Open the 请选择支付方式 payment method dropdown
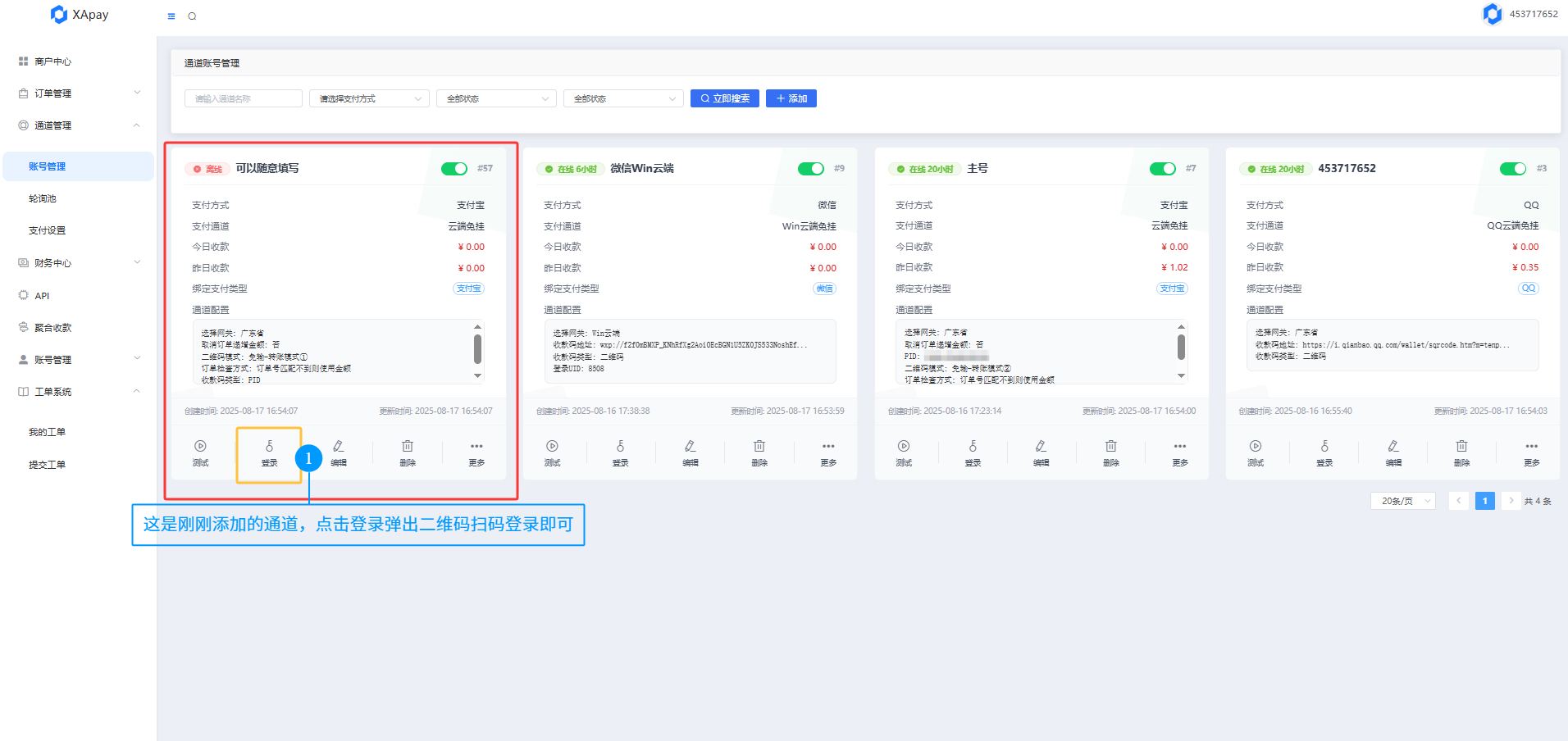Image resolution: width=1568 pixels, height=741 pixels. [369, 99]
